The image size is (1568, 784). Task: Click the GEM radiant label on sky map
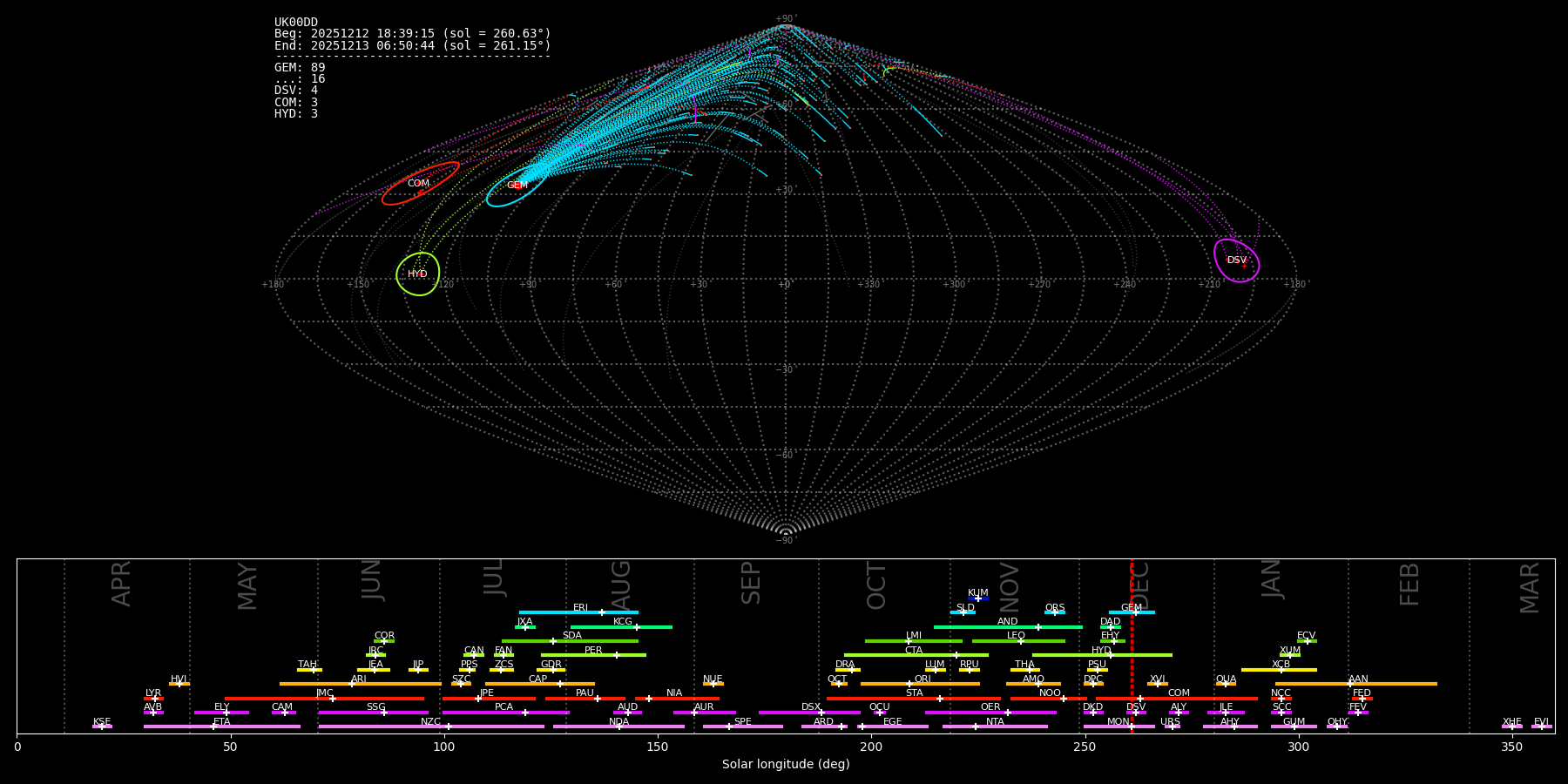517,186
